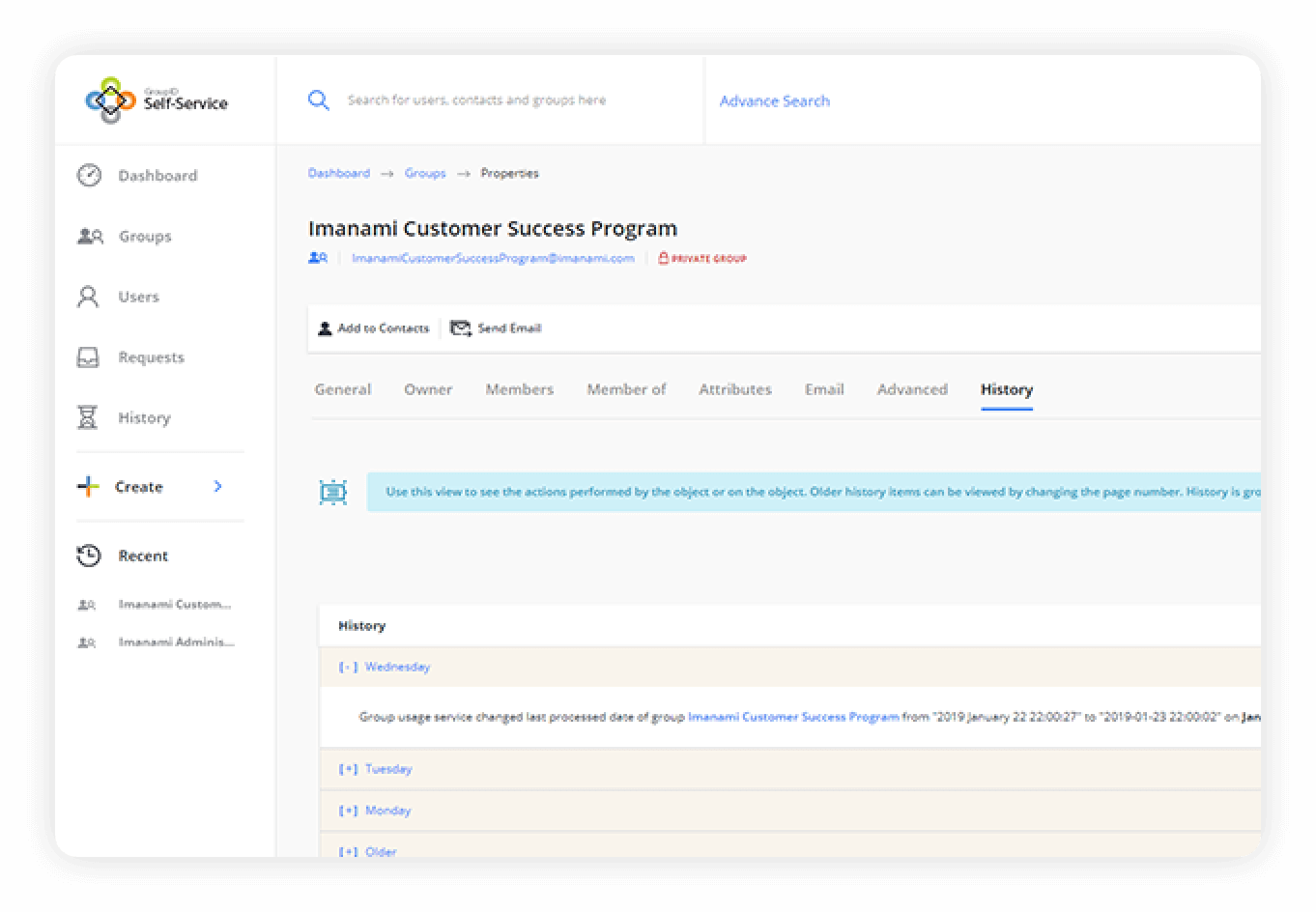Viewport: 1316px width, 912px height.
Task: Collapse the Wednesday history group
Action: click(x=347, y=667)
